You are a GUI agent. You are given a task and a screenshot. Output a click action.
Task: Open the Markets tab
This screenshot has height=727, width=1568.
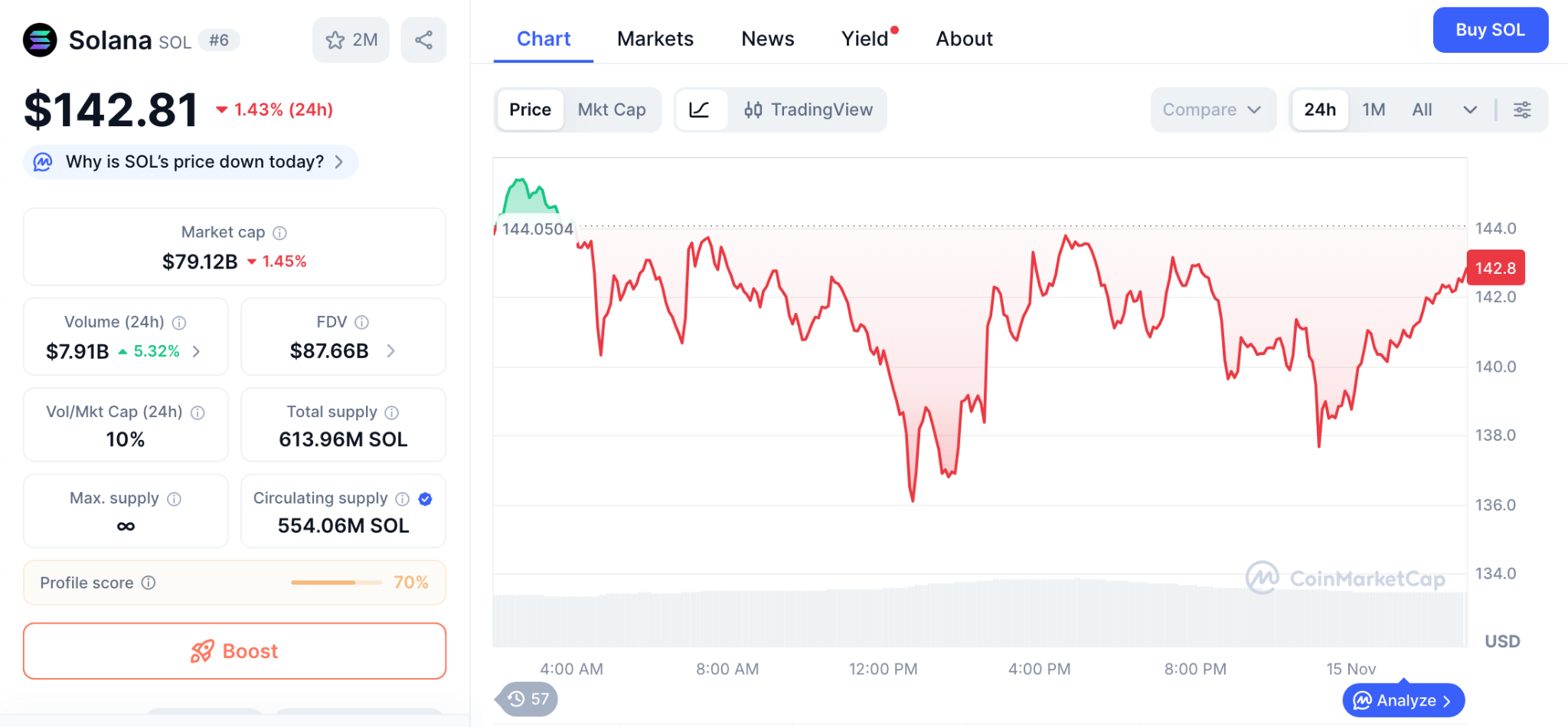pos(655,39)
